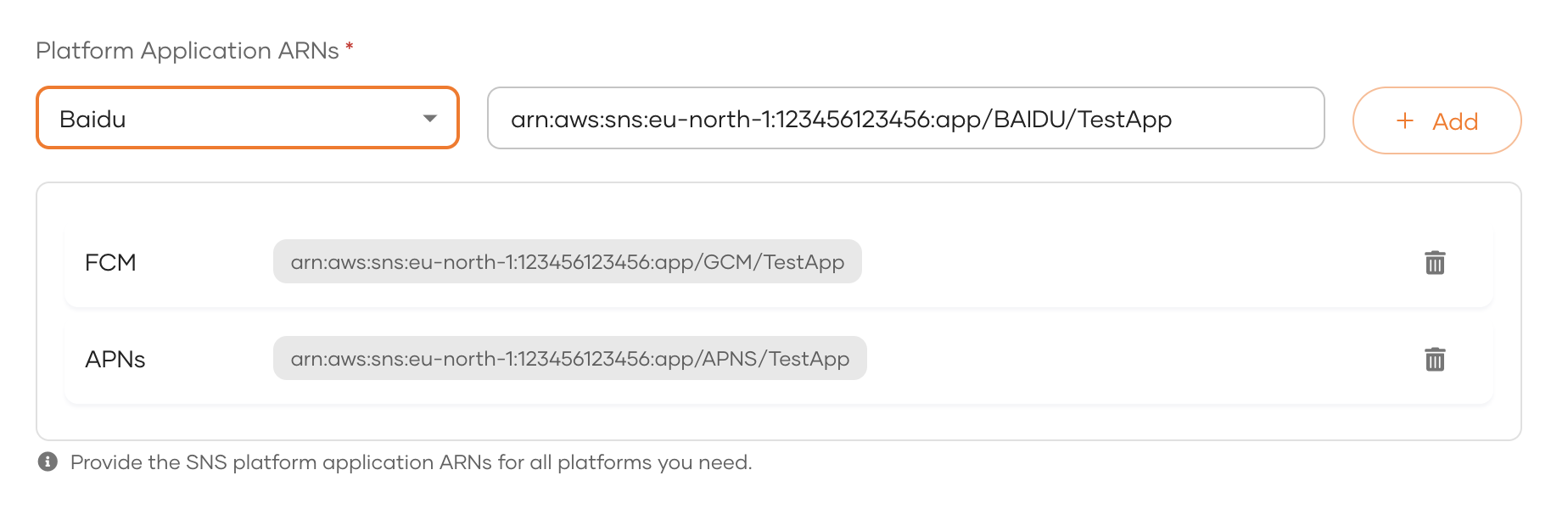
Task: Click the BAIDU/TestApp ARN text in the input
Action: pyautogui.click(x=840, y=120)
